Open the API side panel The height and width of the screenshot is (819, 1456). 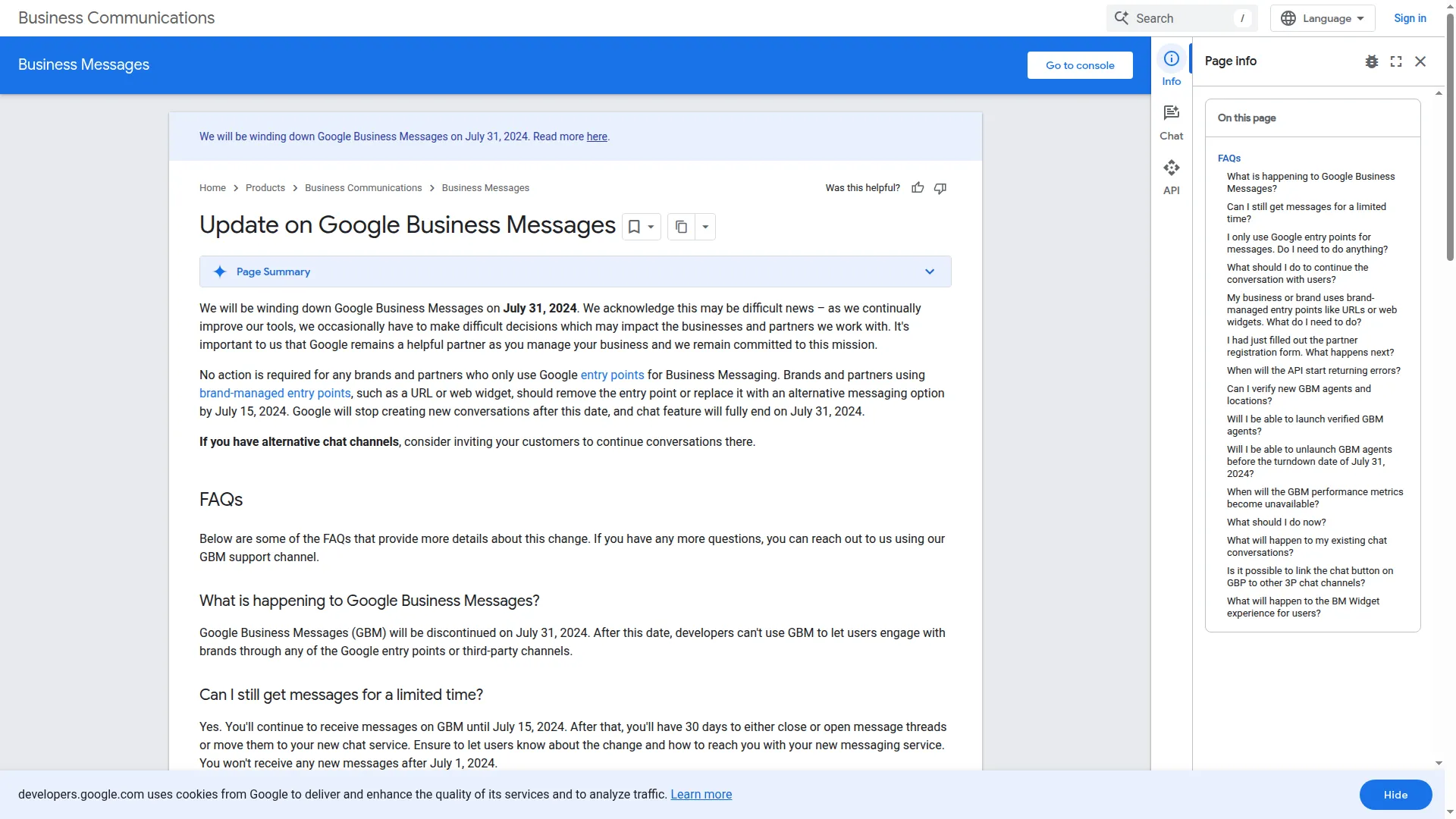point(1172,177)
